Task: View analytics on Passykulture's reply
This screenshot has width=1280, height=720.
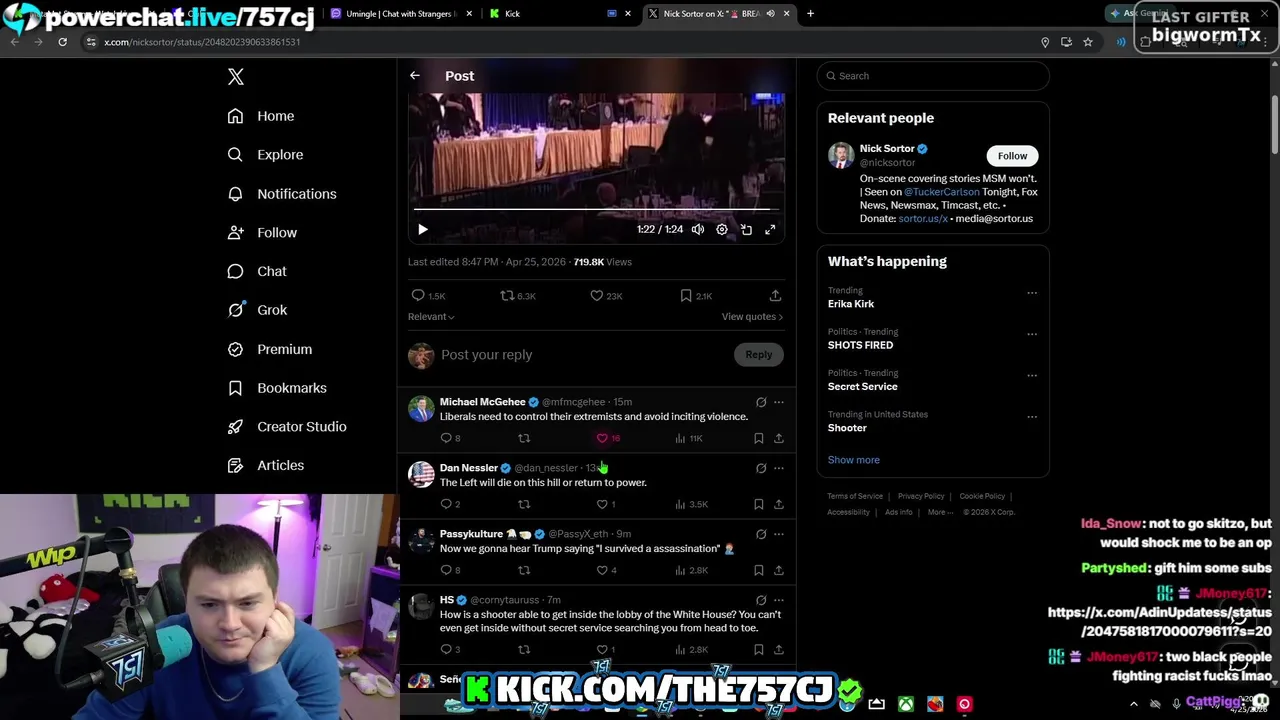Action: coord(680,570)
